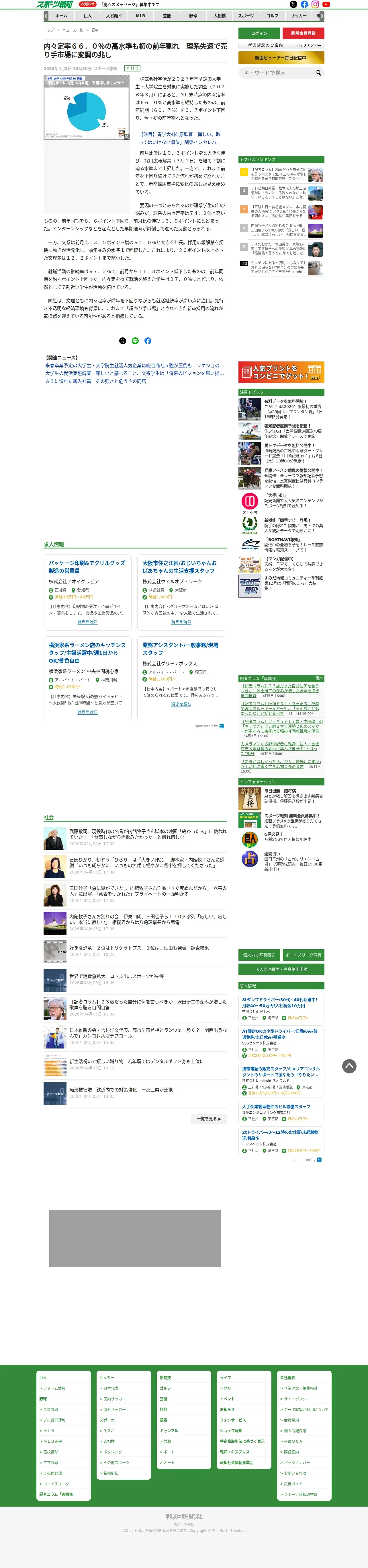Open 新聞購読のご案内 button
Viewport: 368px width, 1568px height.
pos(265,45)
